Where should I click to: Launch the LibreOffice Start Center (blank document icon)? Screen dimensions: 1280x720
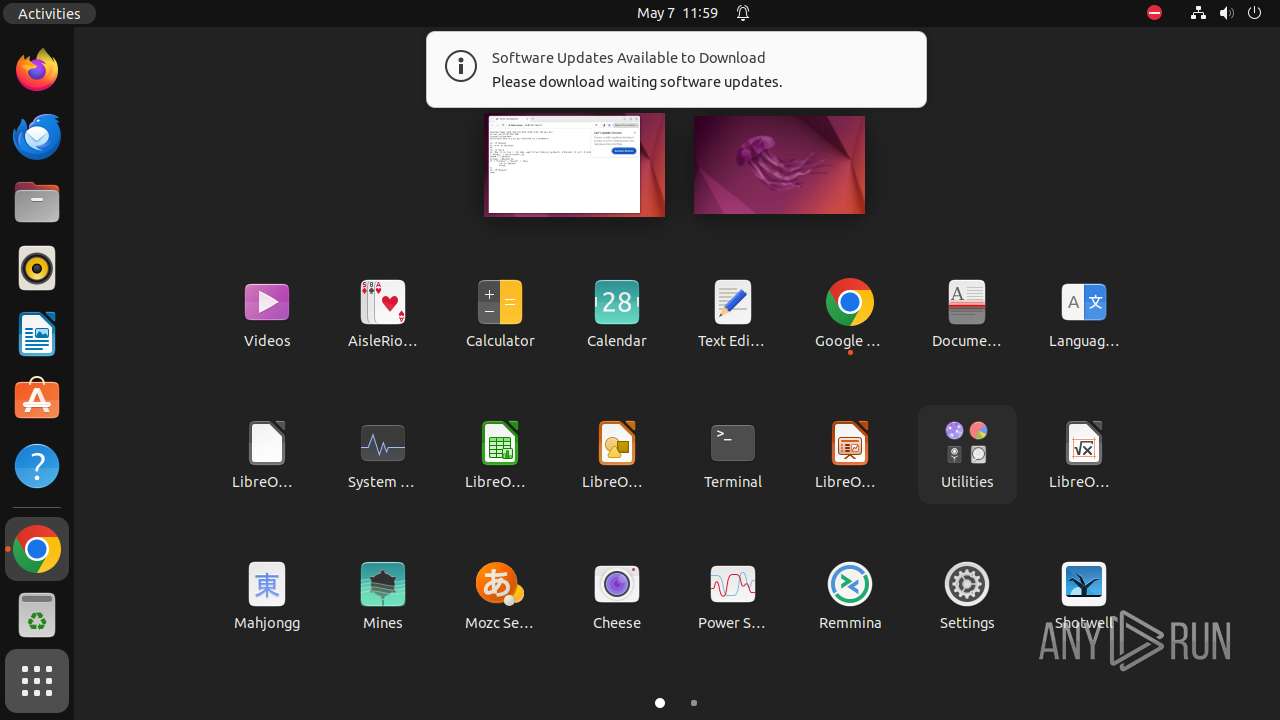(267, 455)
